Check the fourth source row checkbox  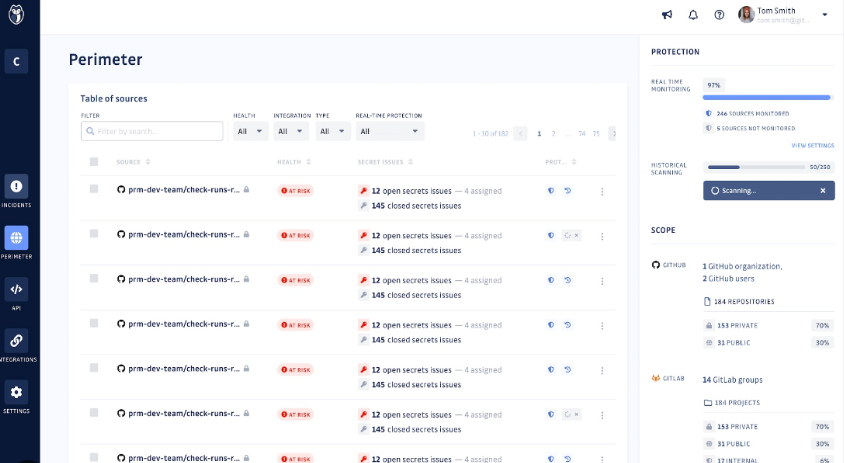[94, 323]
